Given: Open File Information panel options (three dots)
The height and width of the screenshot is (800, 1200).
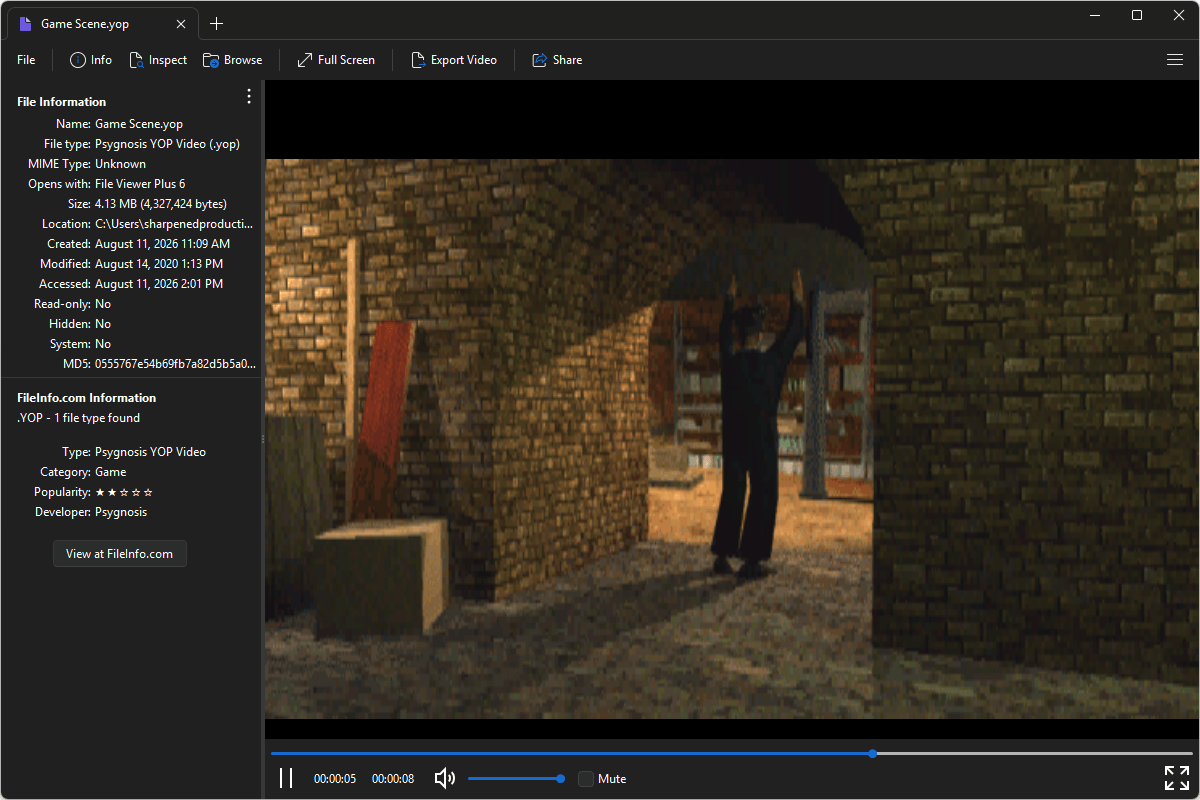Looking at the screenshot, I should tap(249, 96).
